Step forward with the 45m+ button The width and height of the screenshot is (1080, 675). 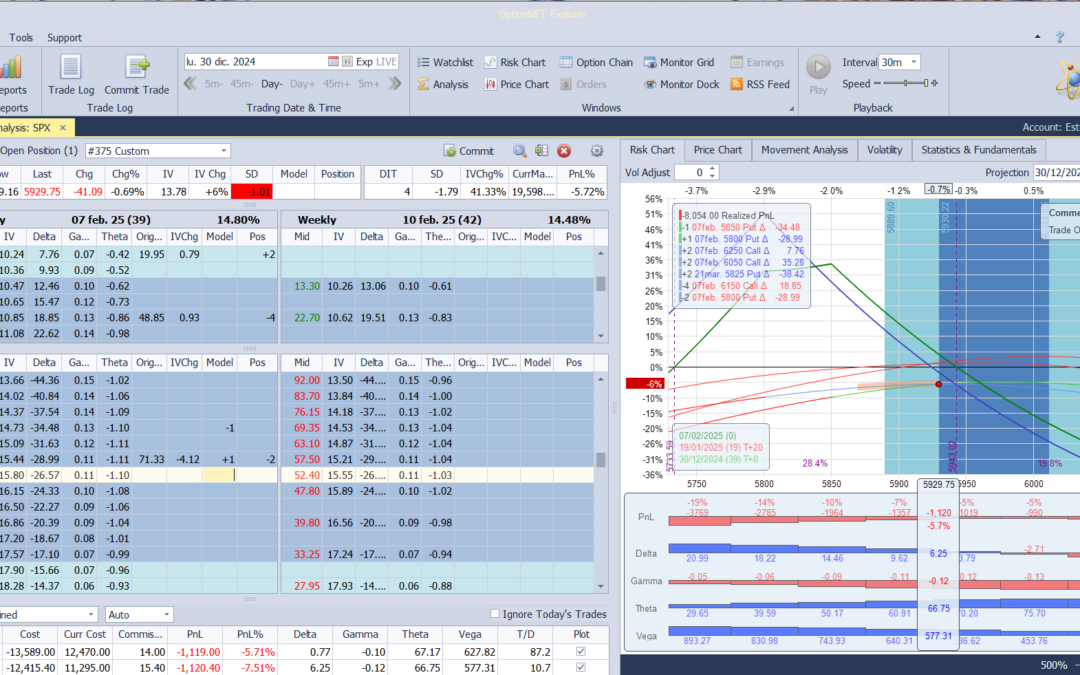click(x=337, y=83)
